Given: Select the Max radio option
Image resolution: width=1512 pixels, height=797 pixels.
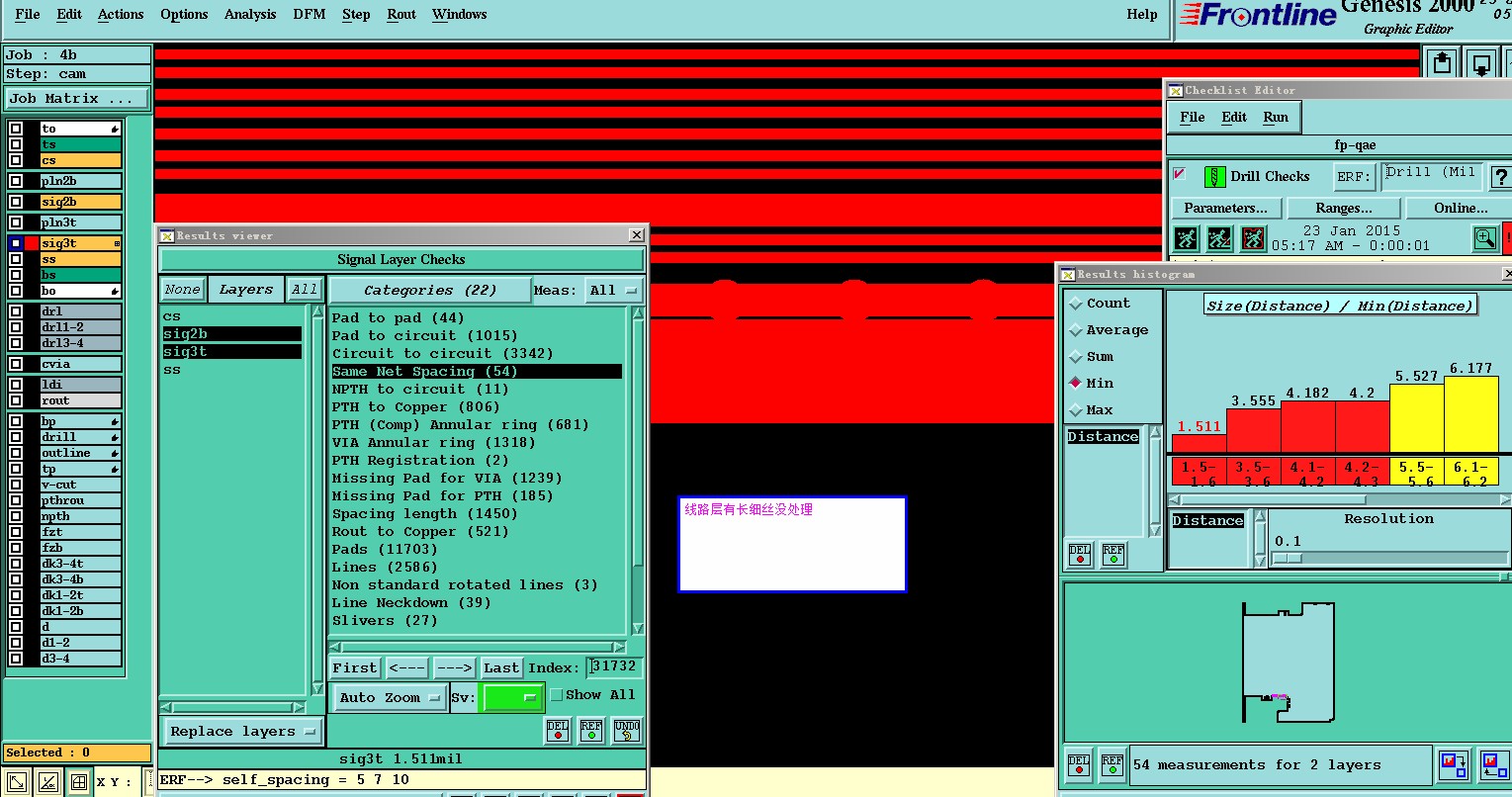Looking at the screenshot, I should tap(1076, 410).
